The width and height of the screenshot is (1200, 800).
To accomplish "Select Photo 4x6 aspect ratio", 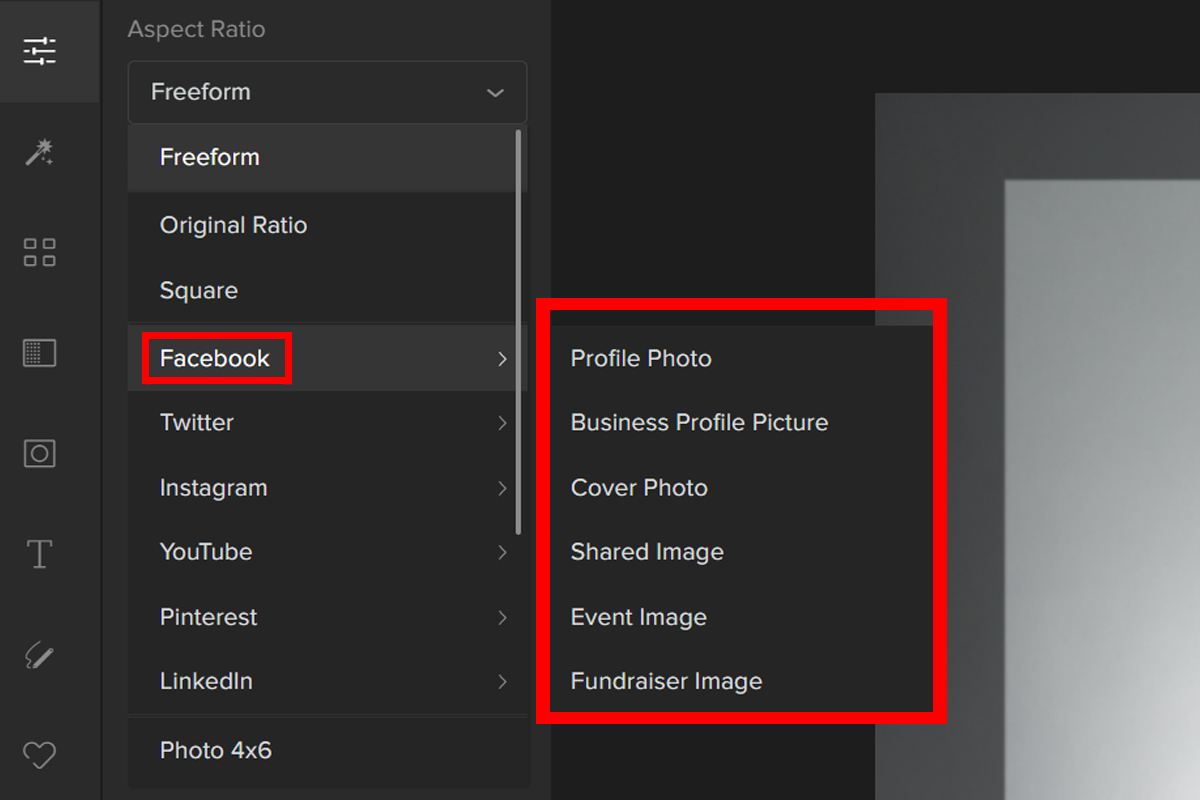I will [216, 750].
